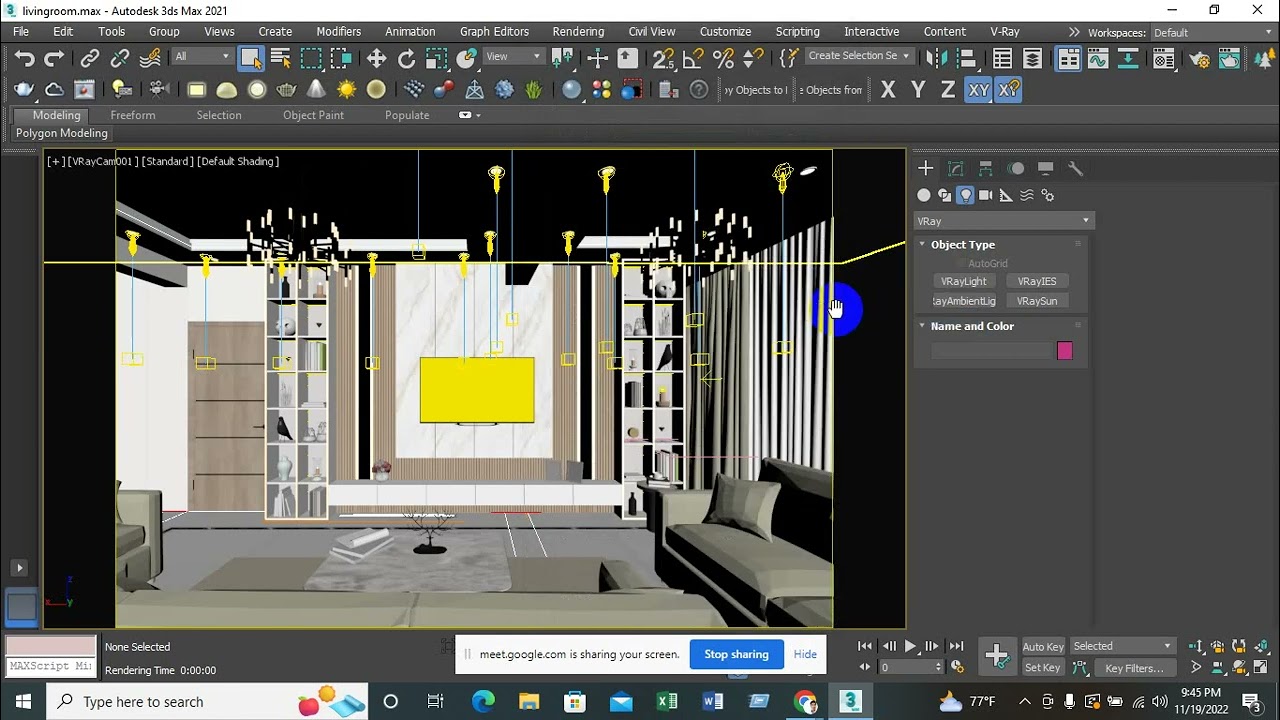
Task: Open the Curve Editor icon
Action: pos(1098,58)
